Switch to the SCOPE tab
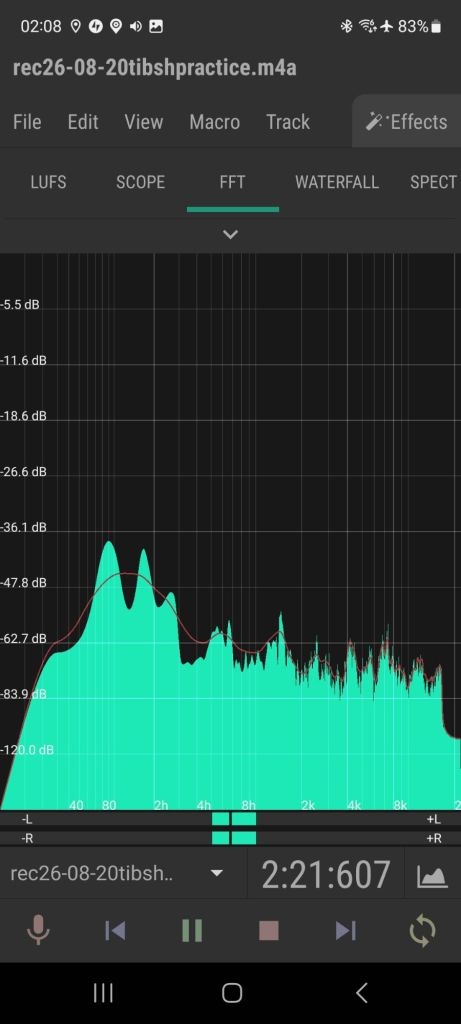 [x=140, y=182]
